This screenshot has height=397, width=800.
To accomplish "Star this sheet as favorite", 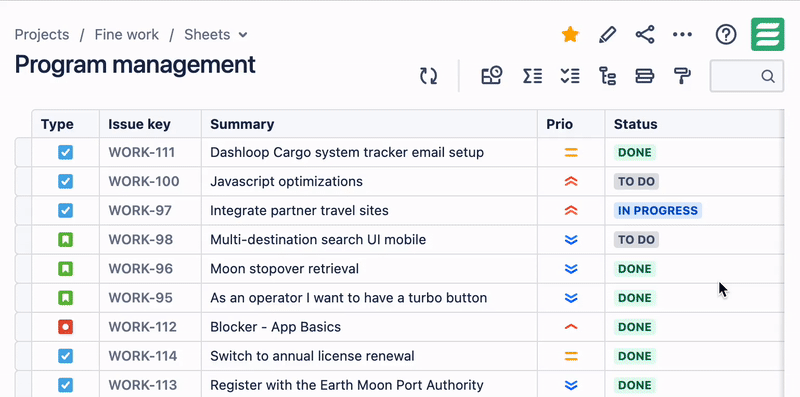I will (x=570, y=35).
